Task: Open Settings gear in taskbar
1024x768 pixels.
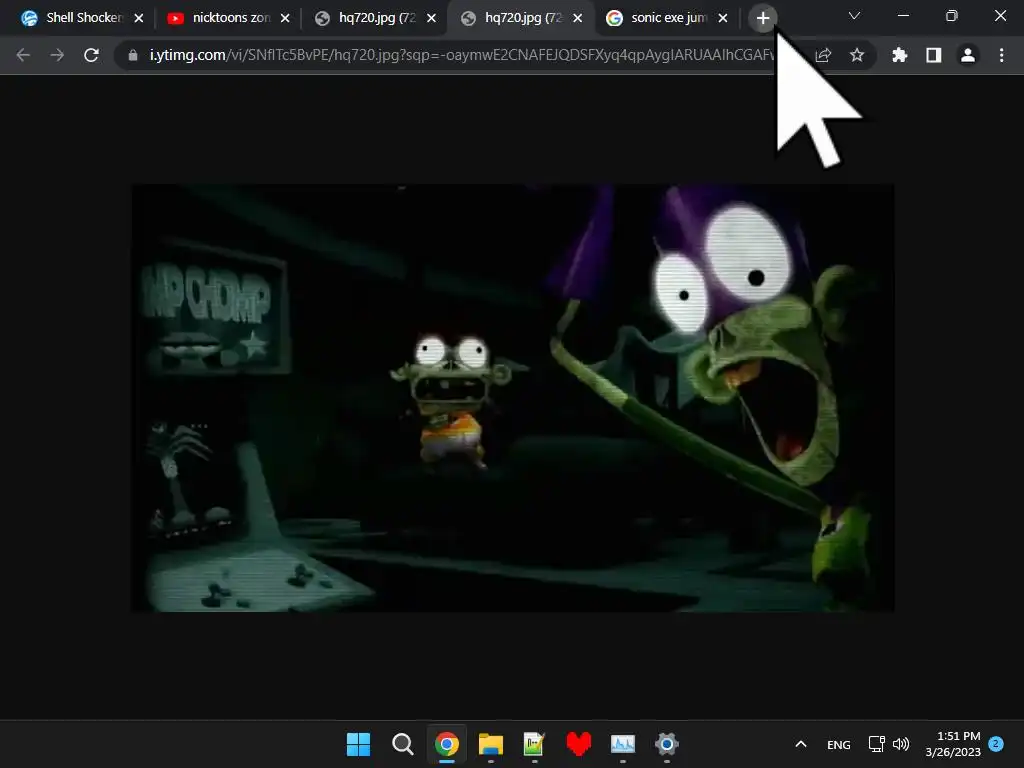Action: [667, 744]
